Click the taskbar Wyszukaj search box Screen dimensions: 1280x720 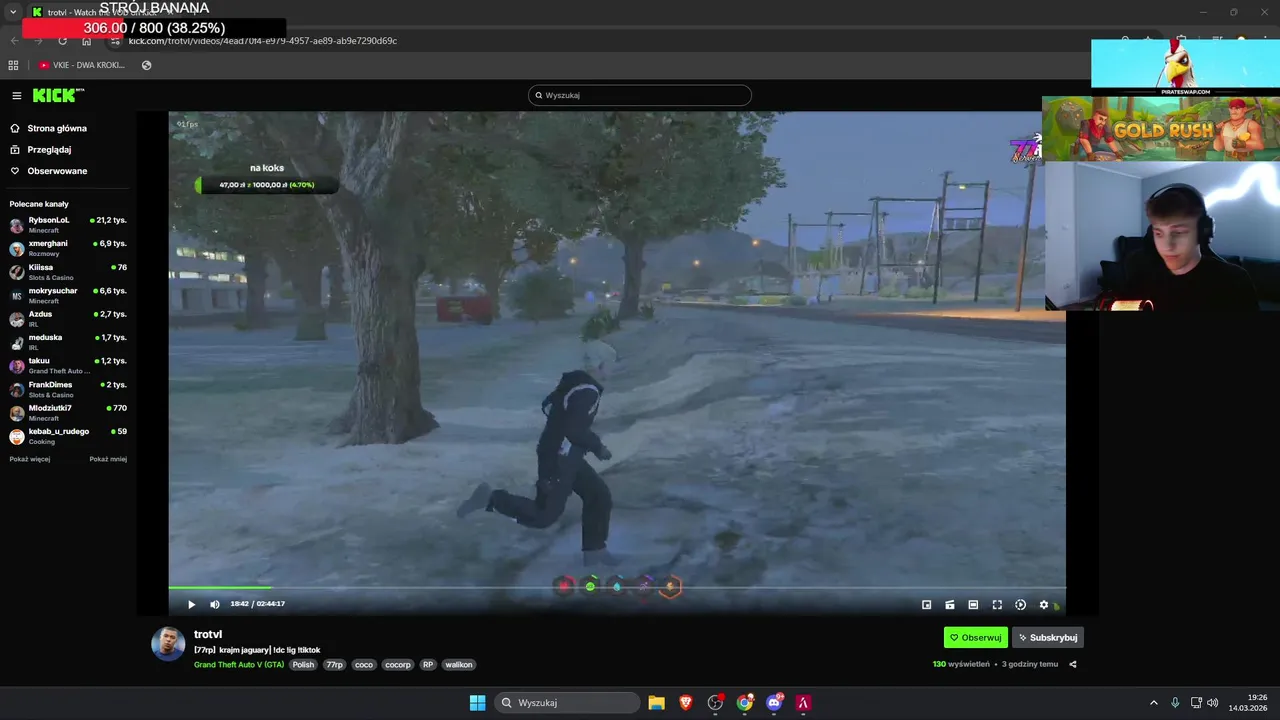569,703
